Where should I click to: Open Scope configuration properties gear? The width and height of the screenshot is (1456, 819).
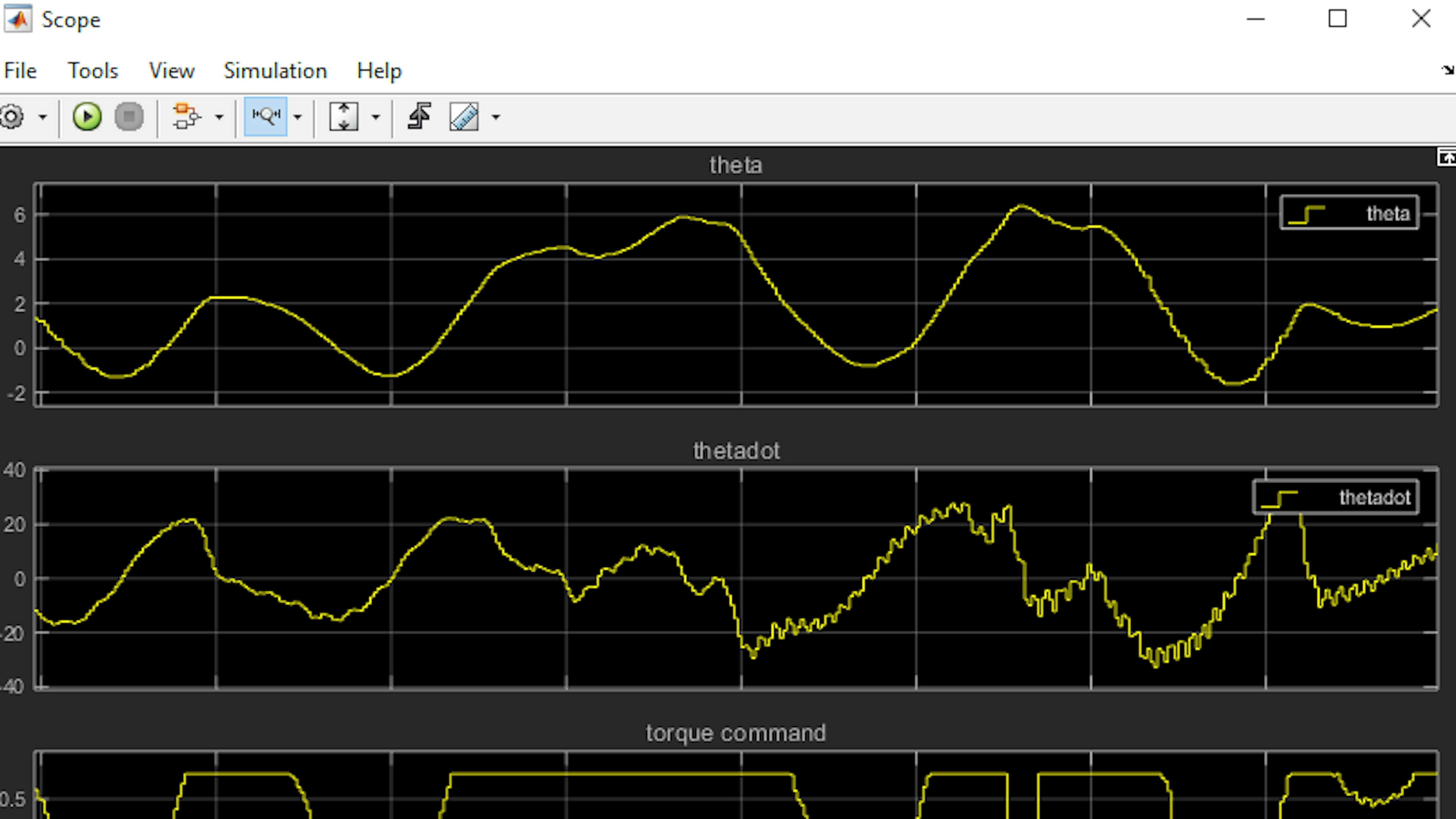[x=11, y=117]
